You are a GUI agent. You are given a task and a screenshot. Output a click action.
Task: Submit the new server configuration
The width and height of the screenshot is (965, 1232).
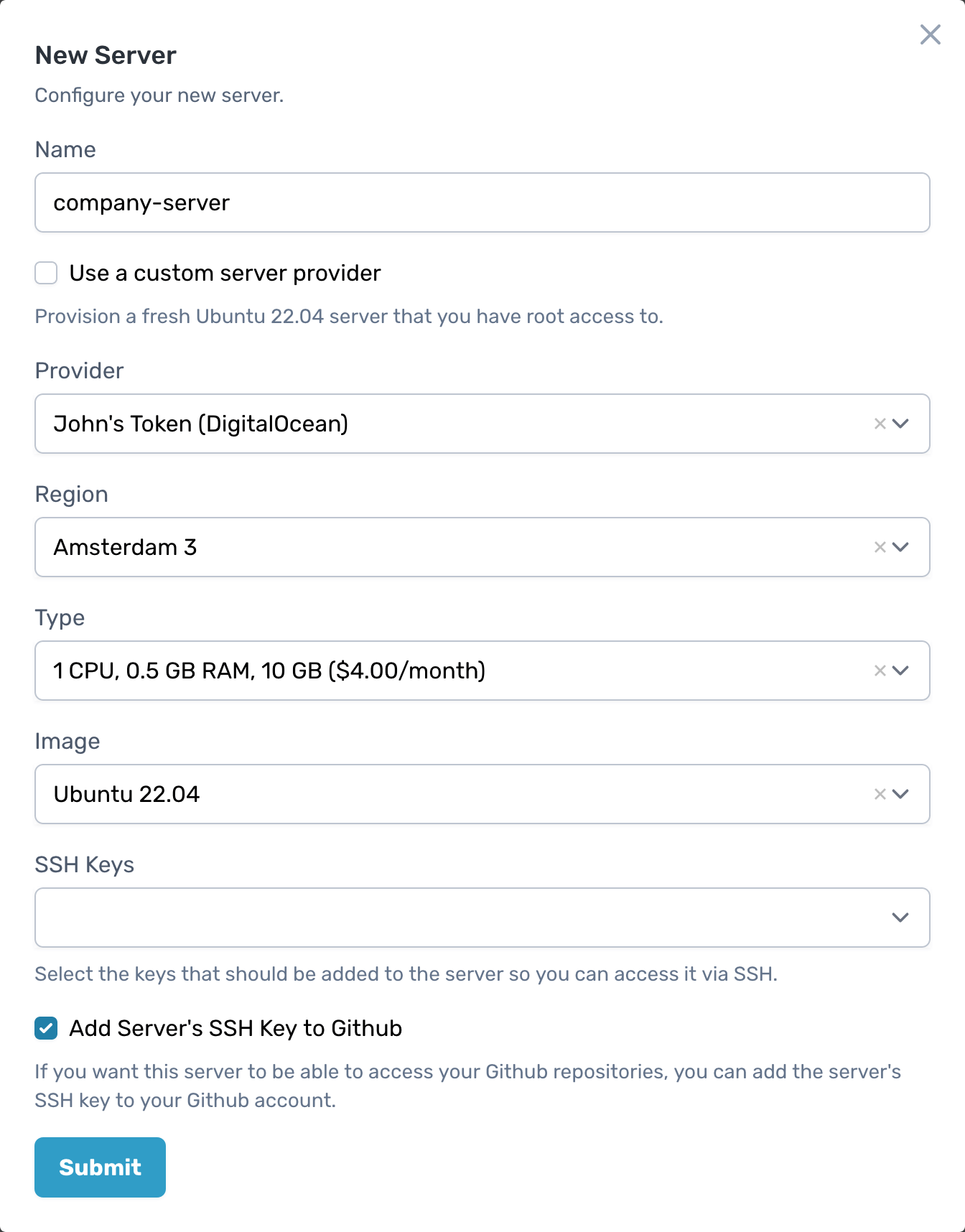point(100,1167)
